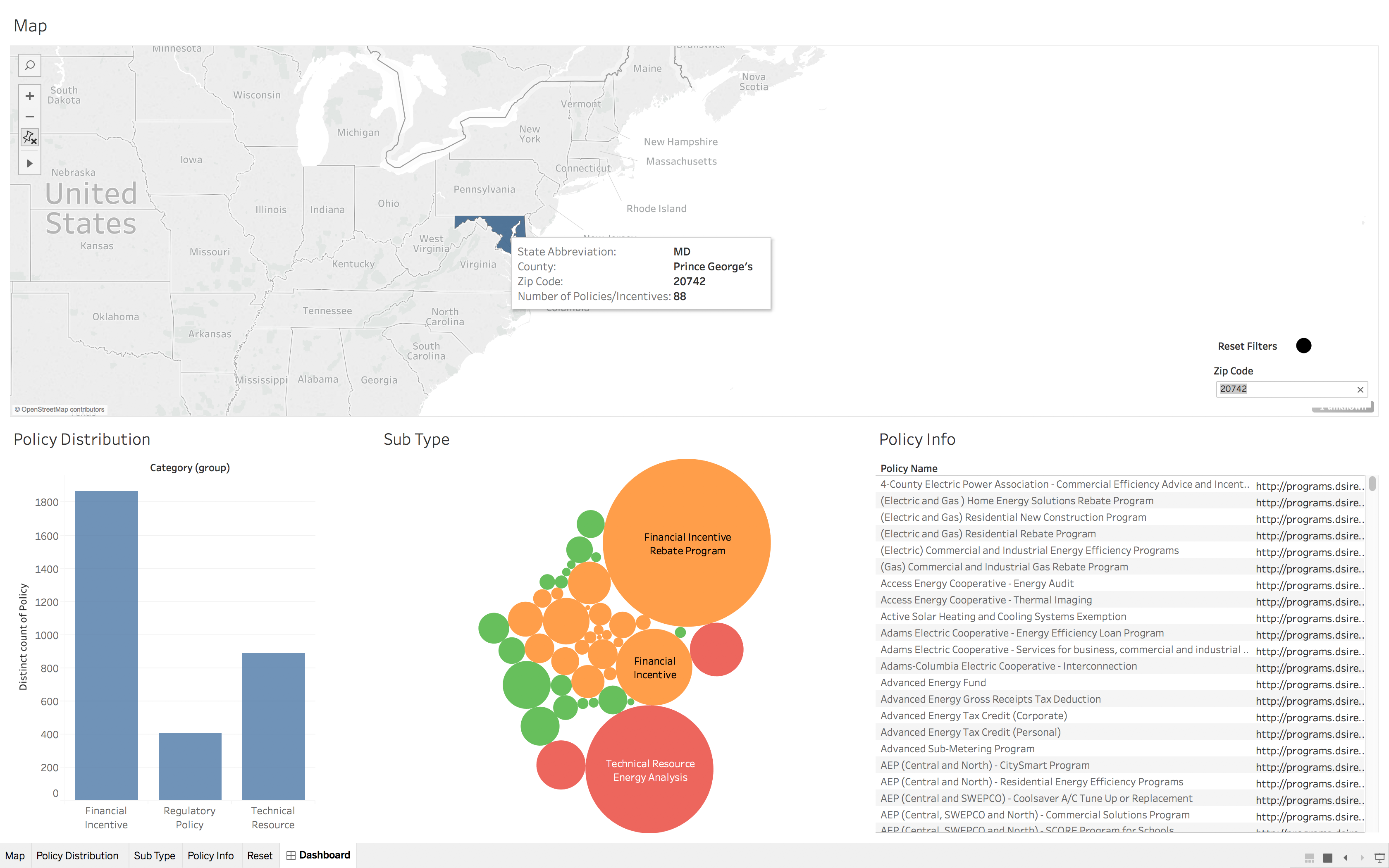Click the map search magnifier icon
Image resolution: width=1389 pixels, height=868 pixels.
[30, 65]
